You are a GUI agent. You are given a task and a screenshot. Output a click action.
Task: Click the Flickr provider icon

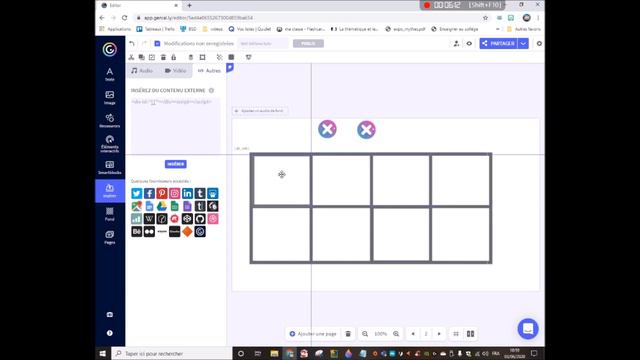coord(149,231)
